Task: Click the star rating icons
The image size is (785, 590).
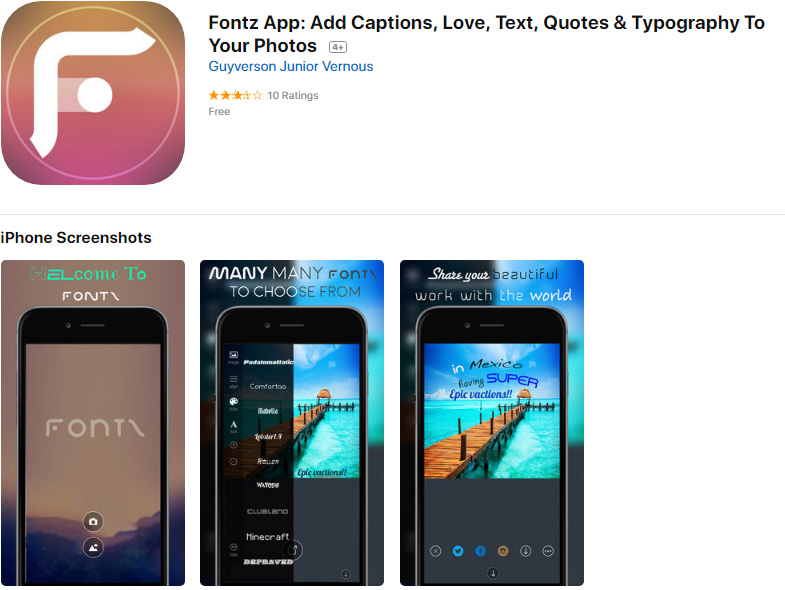Action: tap(235, 95)
